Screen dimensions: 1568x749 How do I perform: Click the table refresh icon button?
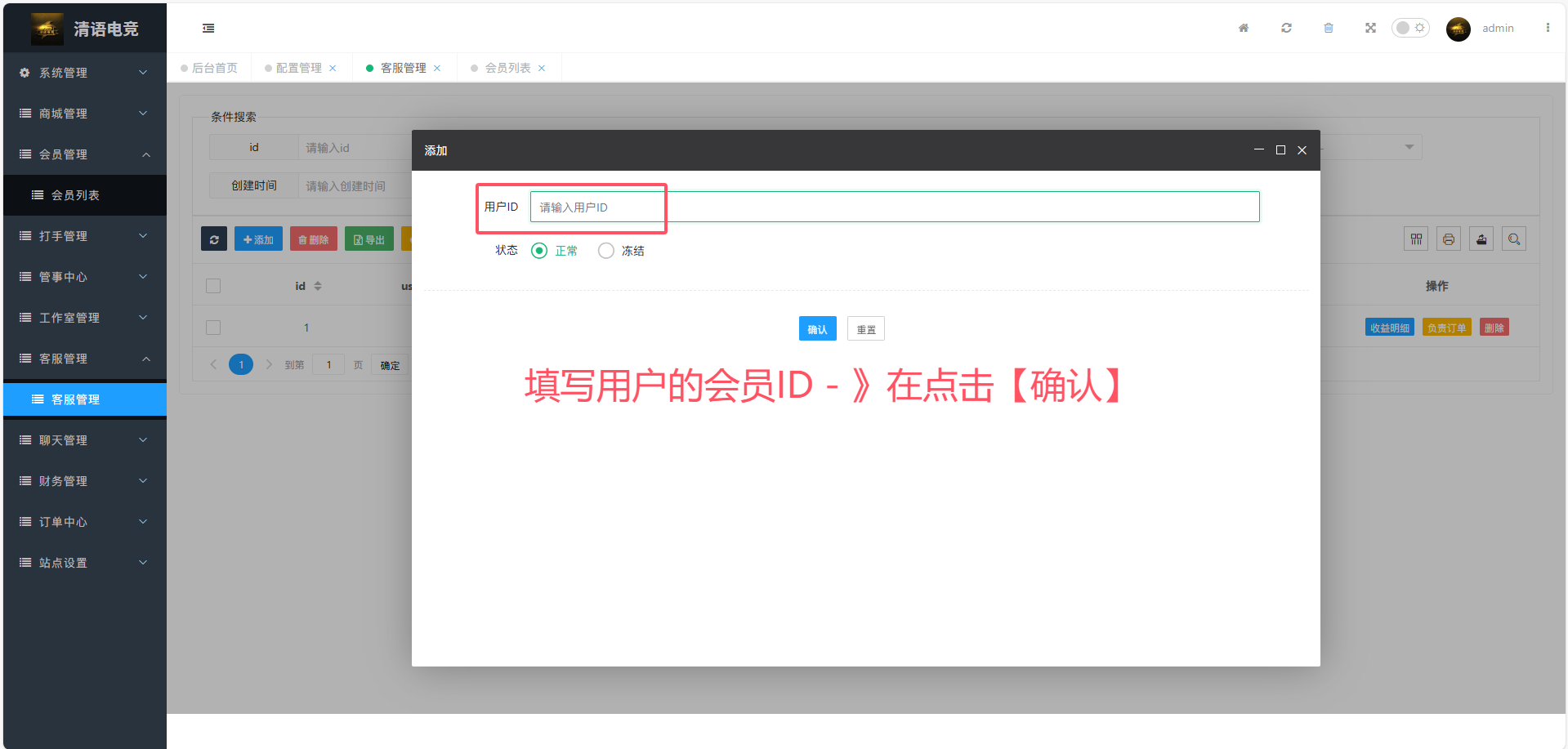pyautogui.click(x=214, y=239)
